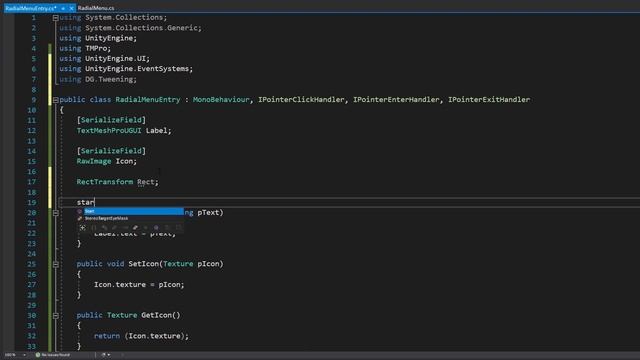This screenshot has height=360, width=640.
Task: Click 'using DG.Tweening;' on line 7
Action: pos(98,79)
